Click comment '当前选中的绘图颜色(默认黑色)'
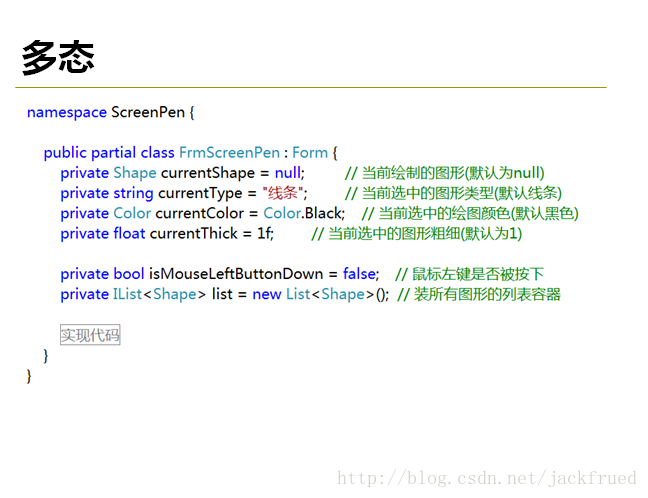The width and height of the screenshot is (648, 498). pos(478,213)
